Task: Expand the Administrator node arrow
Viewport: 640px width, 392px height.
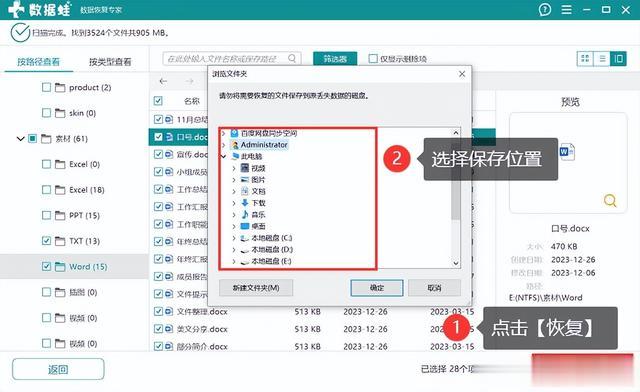Action: pyautogui.click(x=223, y=145)
